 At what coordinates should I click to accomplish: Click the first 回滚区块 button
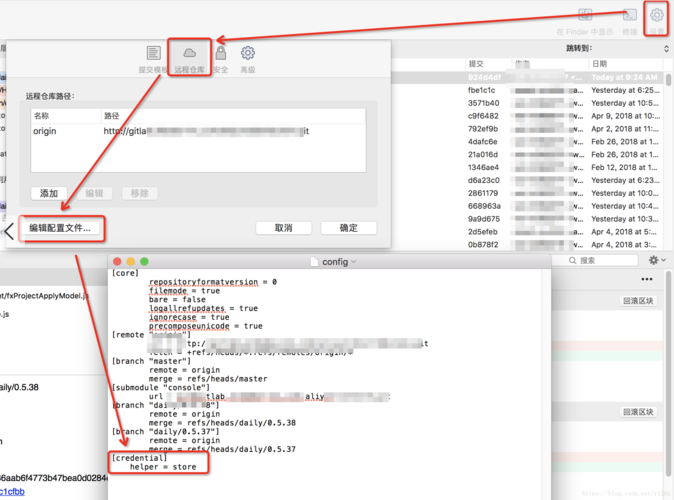(637, 300)
